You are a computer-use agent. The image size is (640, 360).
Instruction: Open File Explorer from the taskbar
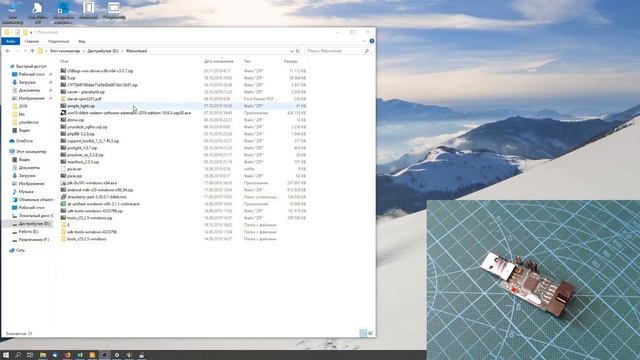pyautogui.click(x=43, y=355)
